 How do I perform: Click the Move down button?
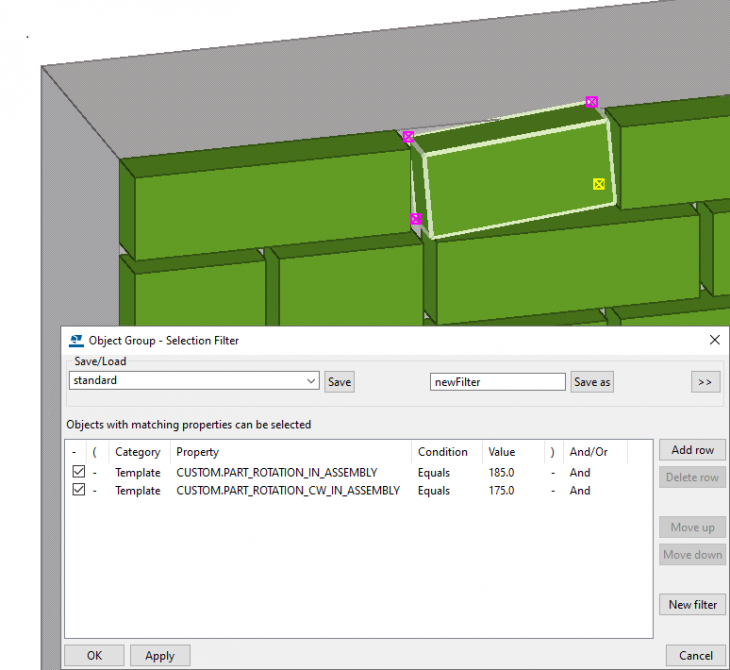692,555
